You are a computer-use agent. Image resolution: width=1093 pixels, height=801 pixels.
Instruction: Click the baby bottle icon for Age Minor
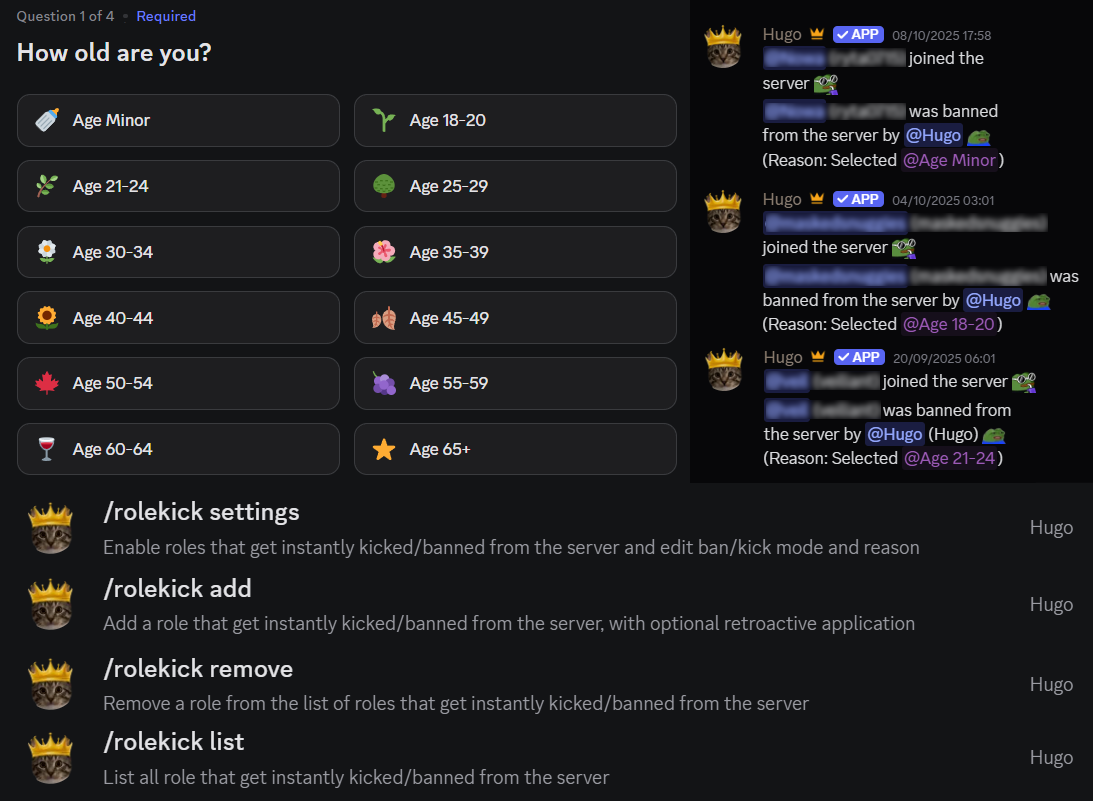click(46, 121)
